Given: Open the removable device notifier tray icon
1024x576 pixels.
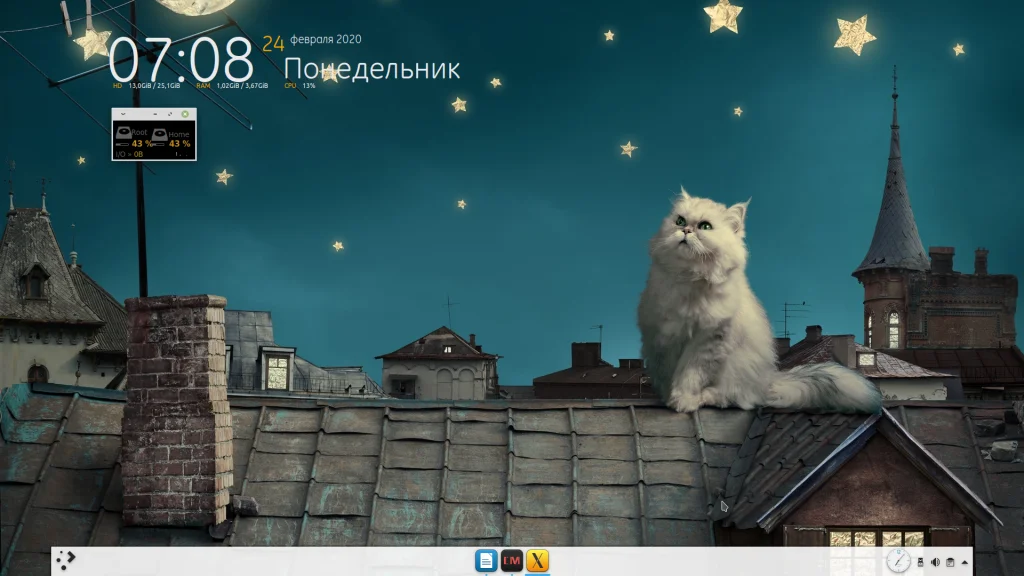Looking at the screenshot, I should click(x=920, y=562).
